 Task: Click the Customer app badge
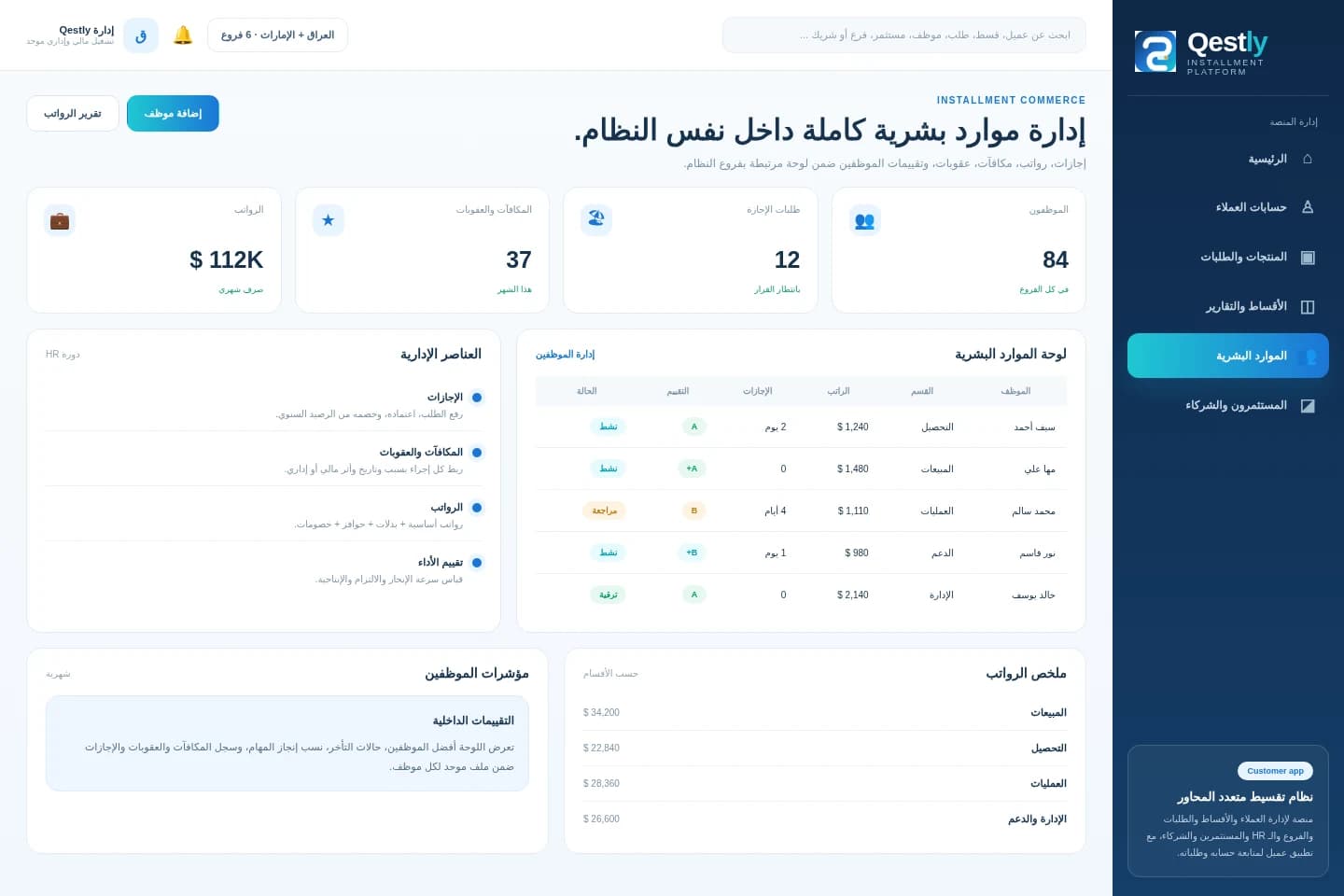point(1275,771)
